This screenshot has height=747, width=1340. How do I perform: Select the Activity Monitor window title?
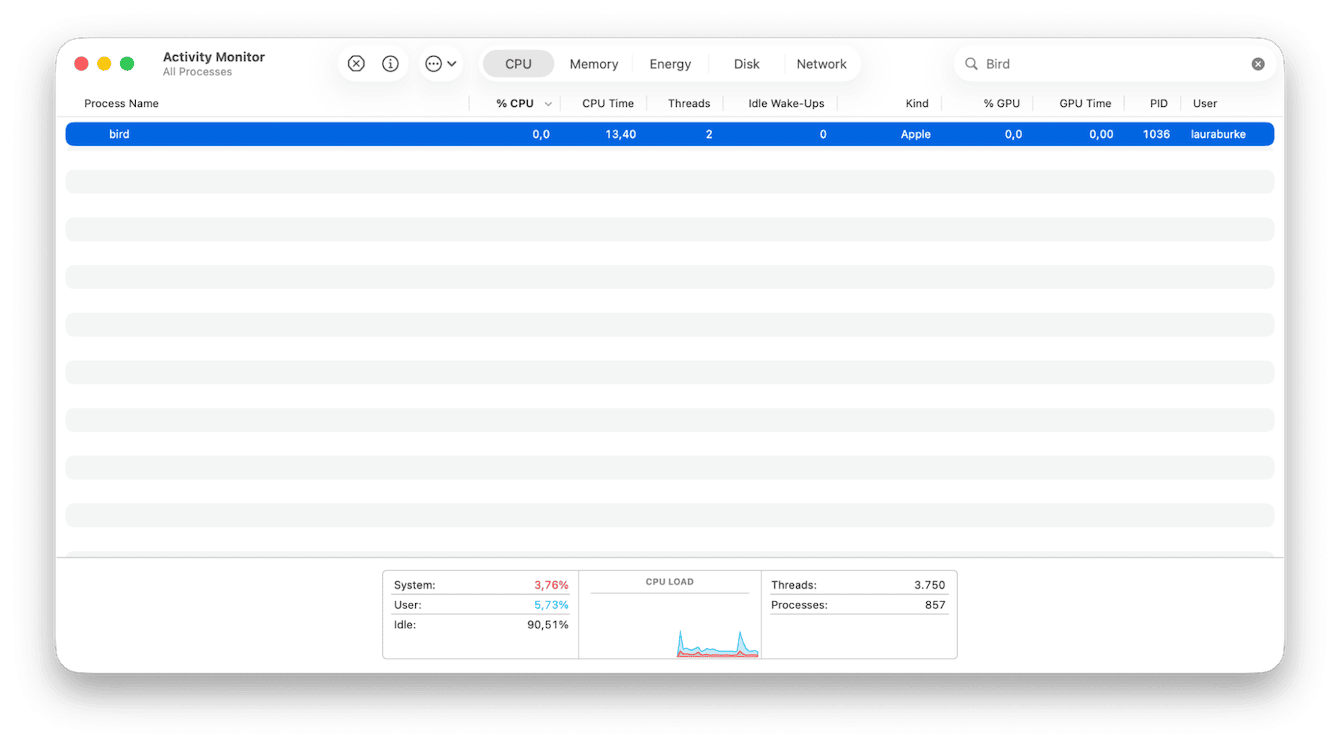(x=213, y=57)
